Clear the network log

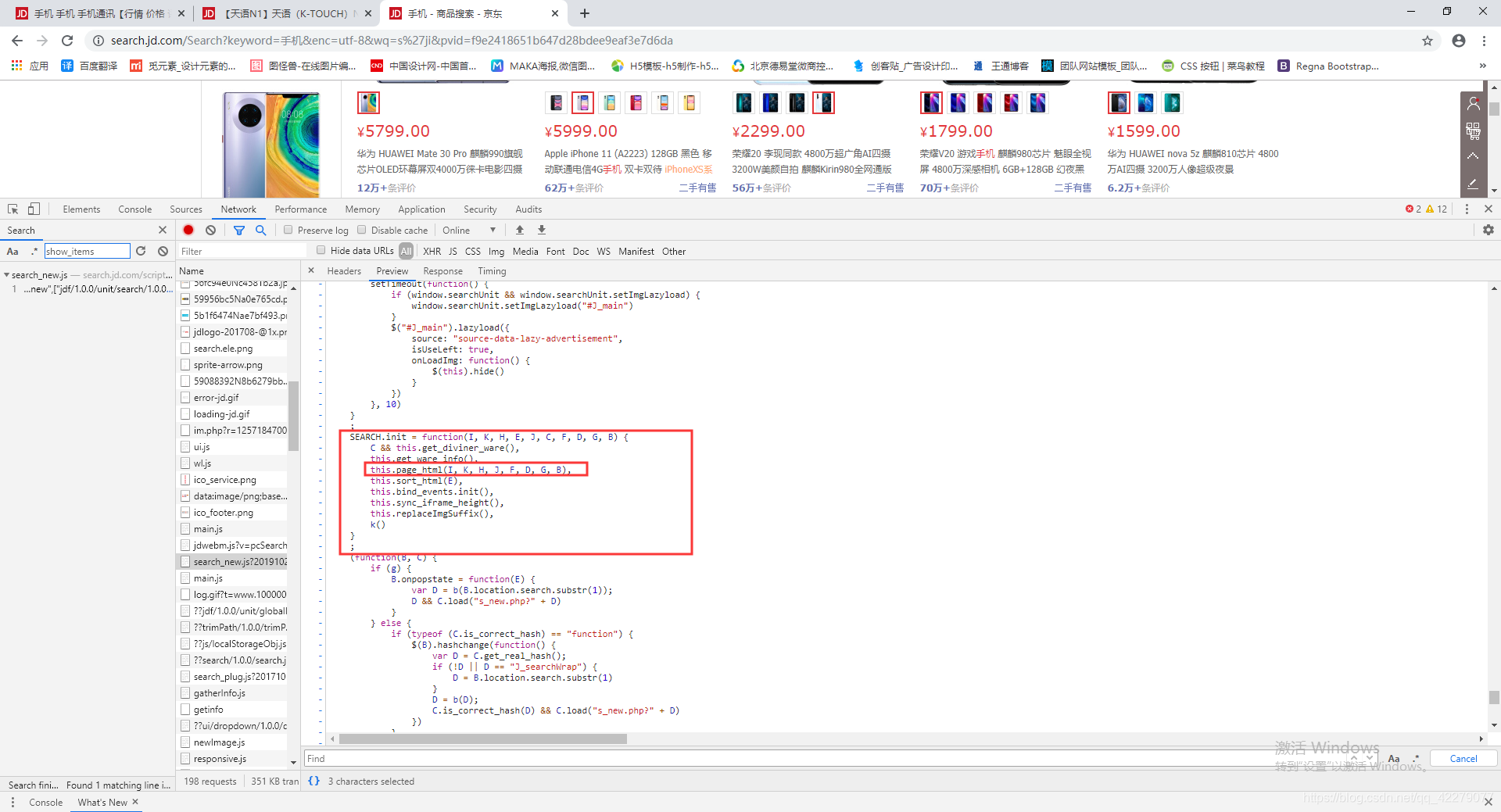point(211,230)
